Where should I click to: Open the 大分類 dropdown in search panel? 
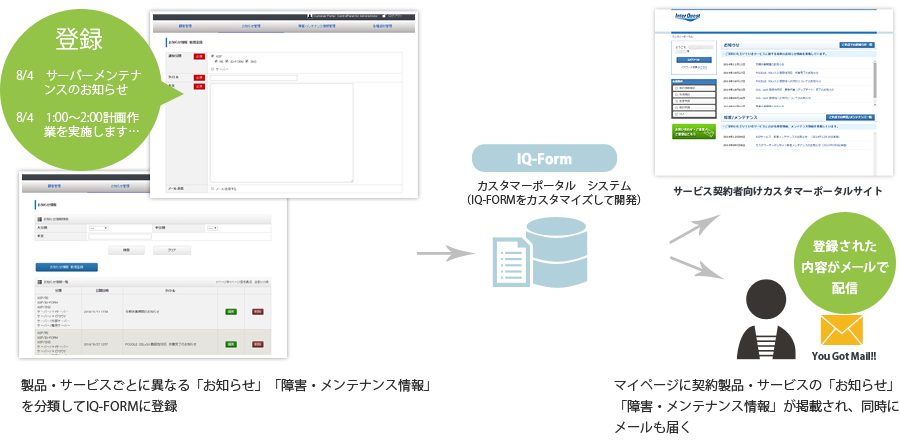97,227
